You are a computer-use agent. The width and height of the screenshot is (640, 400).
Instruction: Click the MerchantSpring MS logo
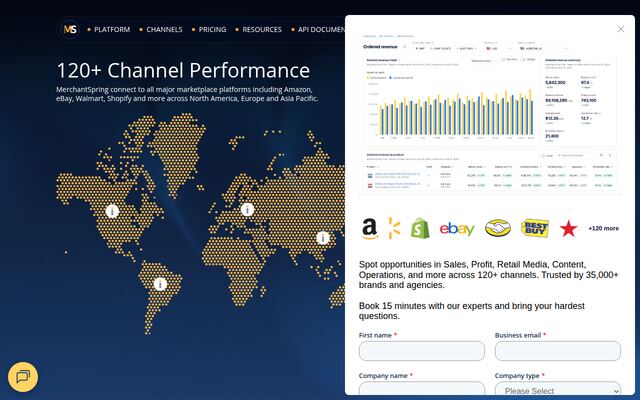(x=70, y=29)
